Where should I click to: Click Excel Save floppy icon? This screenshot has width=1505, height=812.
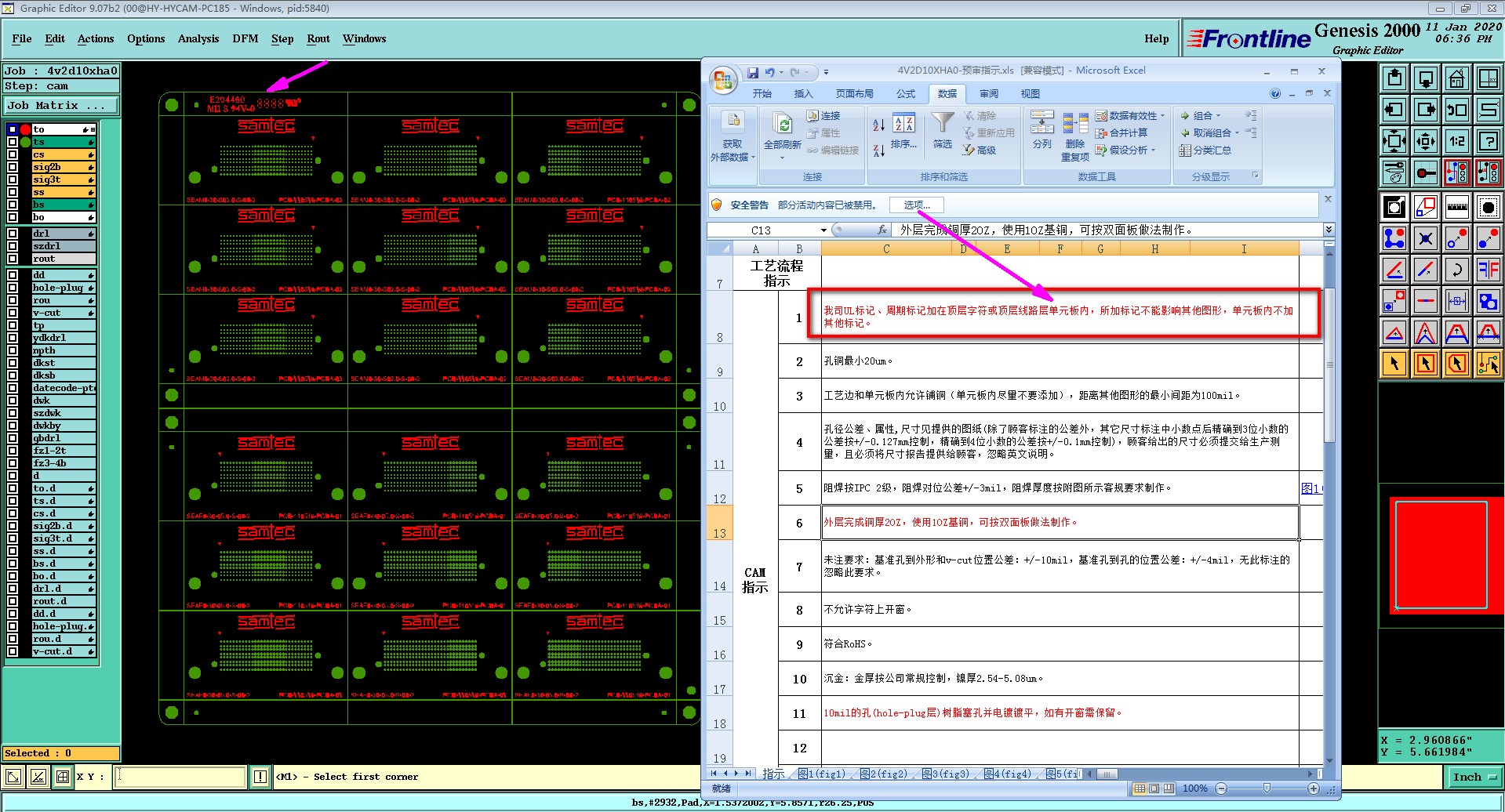pos(753,73)
